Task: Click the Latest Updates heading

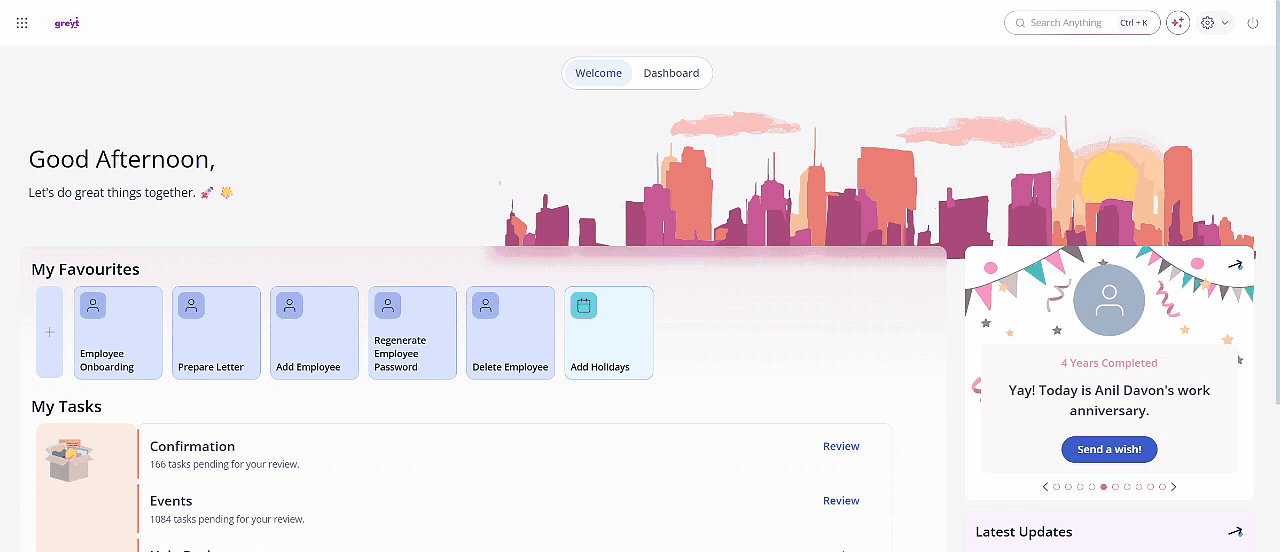Action: click(x=1023, y=532)
